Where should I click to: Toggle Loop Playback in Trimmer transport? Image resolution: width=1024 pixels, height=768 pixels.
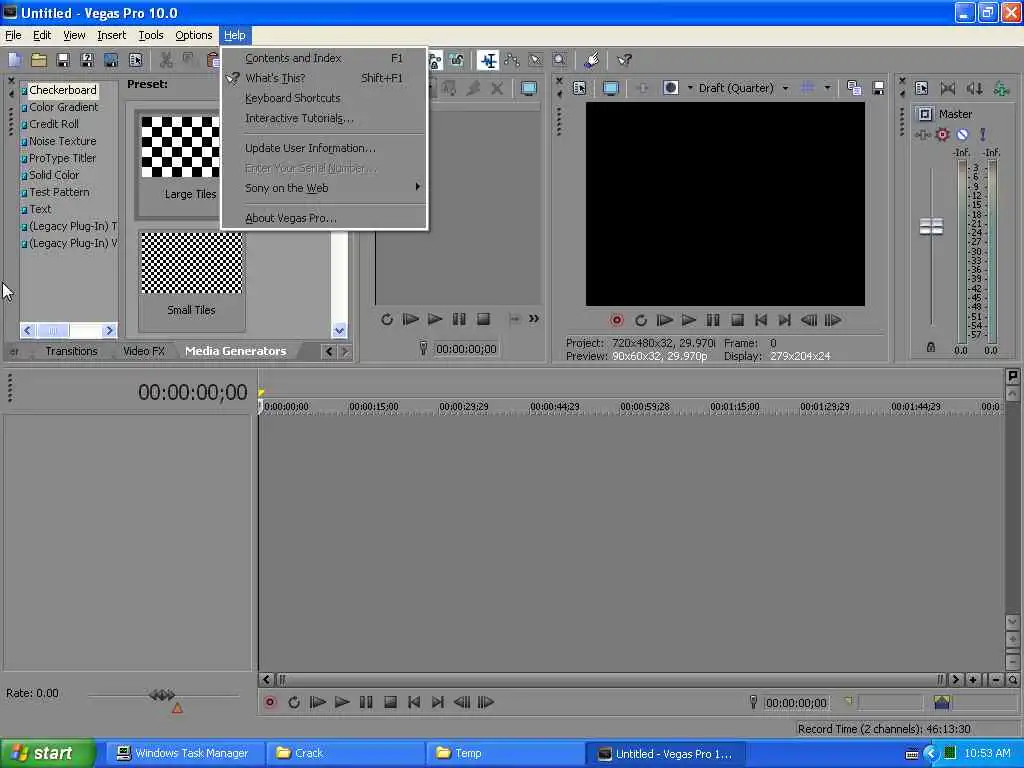(x=387, y=319)
